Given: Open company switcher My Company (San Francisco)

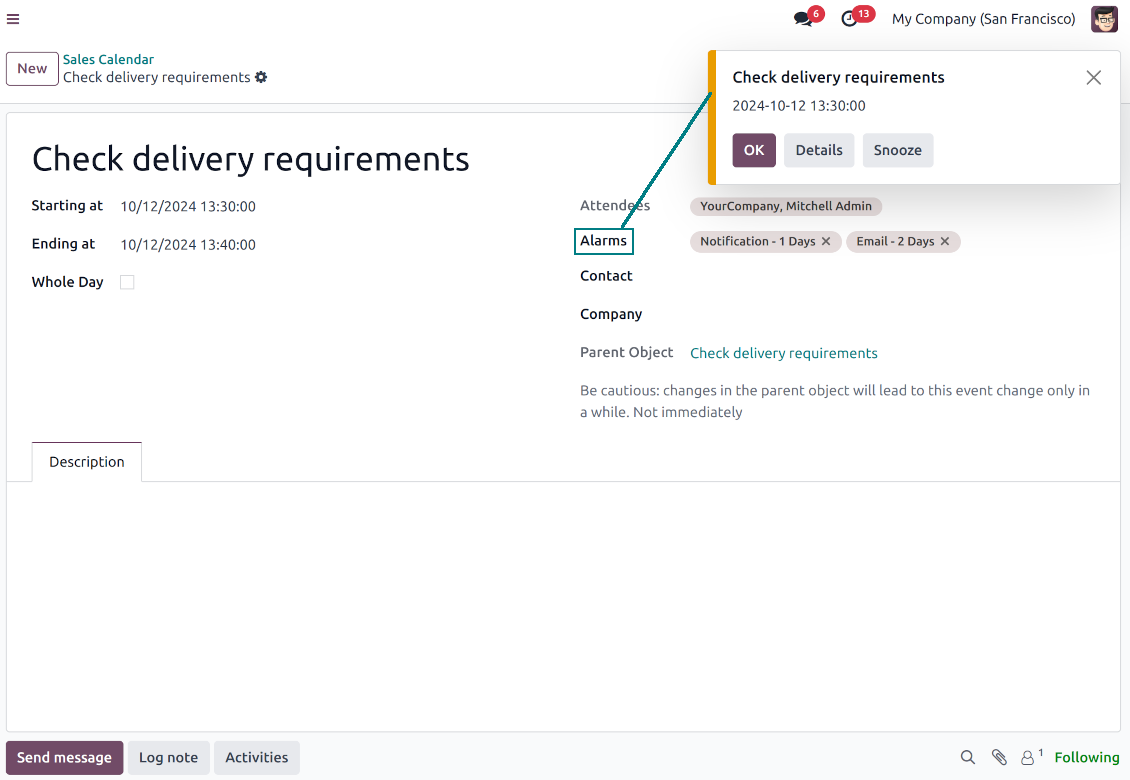Looking at the screenshot, I should pyautogui.click(x=983, y=19).
